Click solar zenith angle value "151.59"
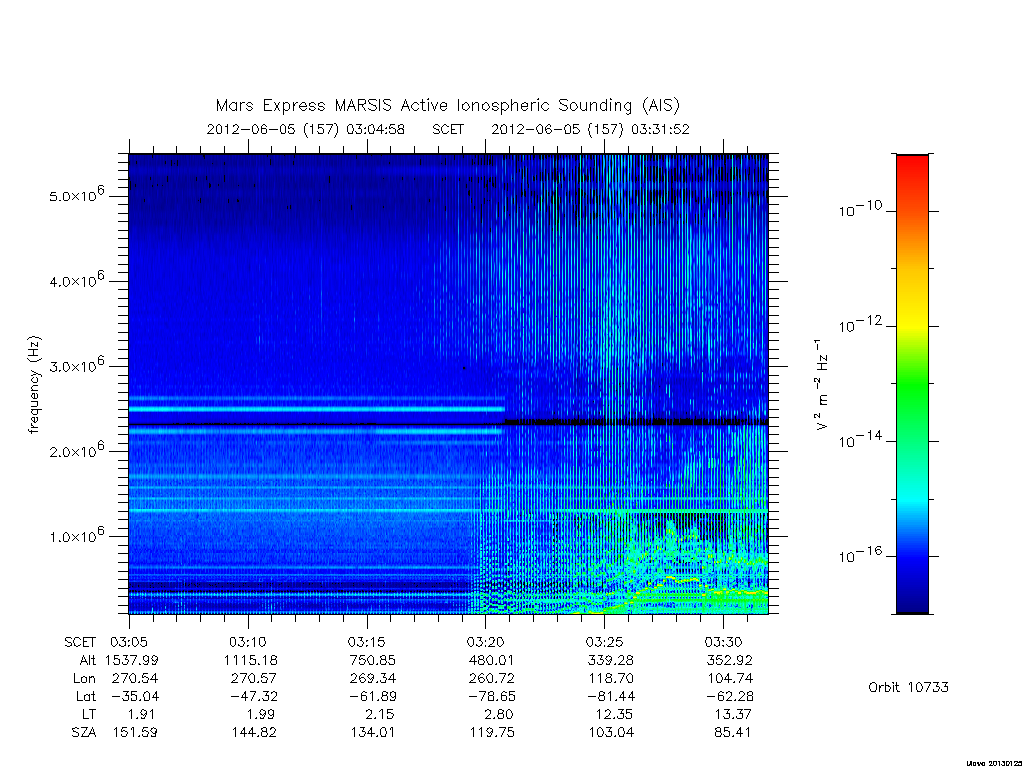 135,733
